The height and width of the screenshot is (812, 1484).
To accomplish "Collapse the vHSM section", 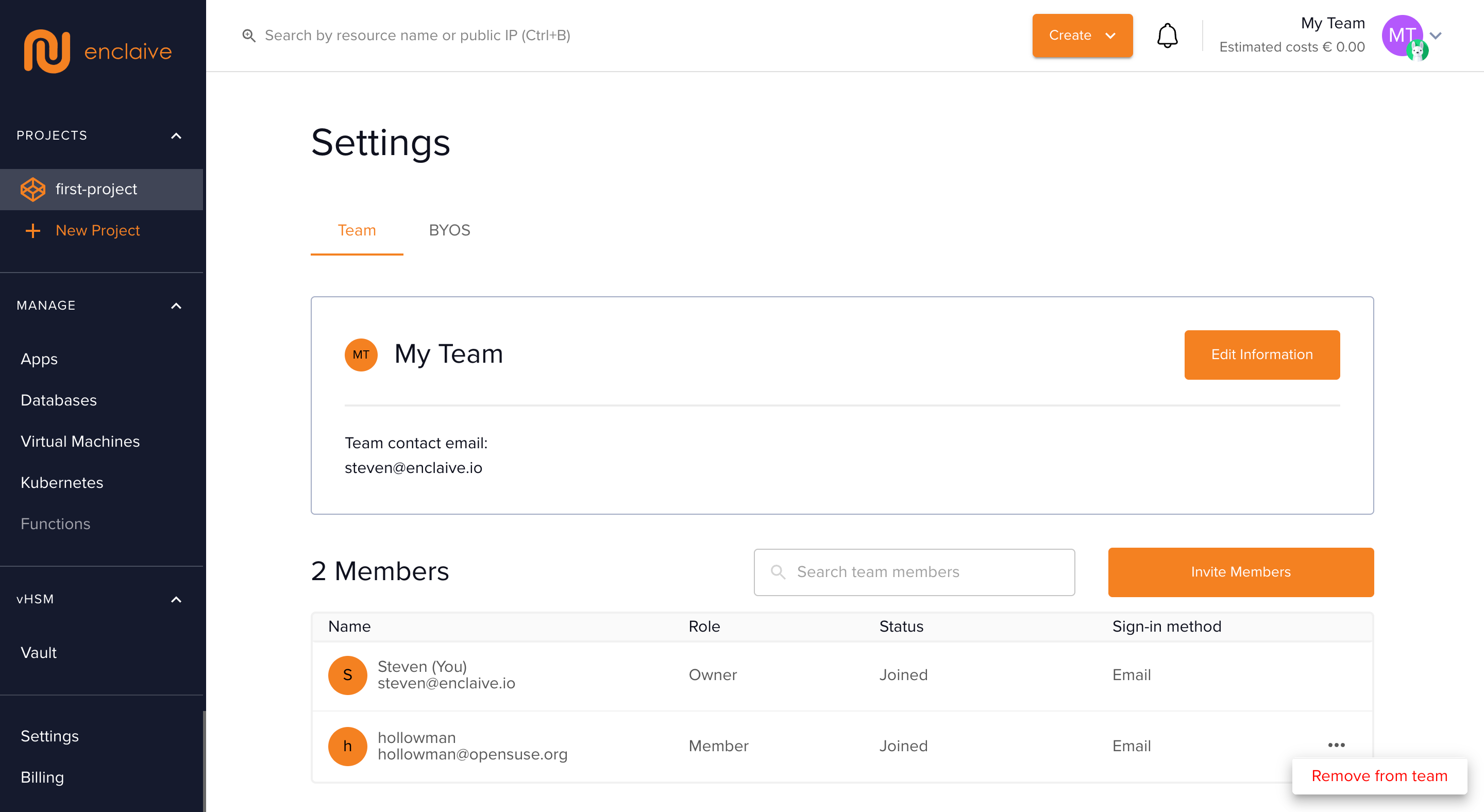I will tap(176, 600).
